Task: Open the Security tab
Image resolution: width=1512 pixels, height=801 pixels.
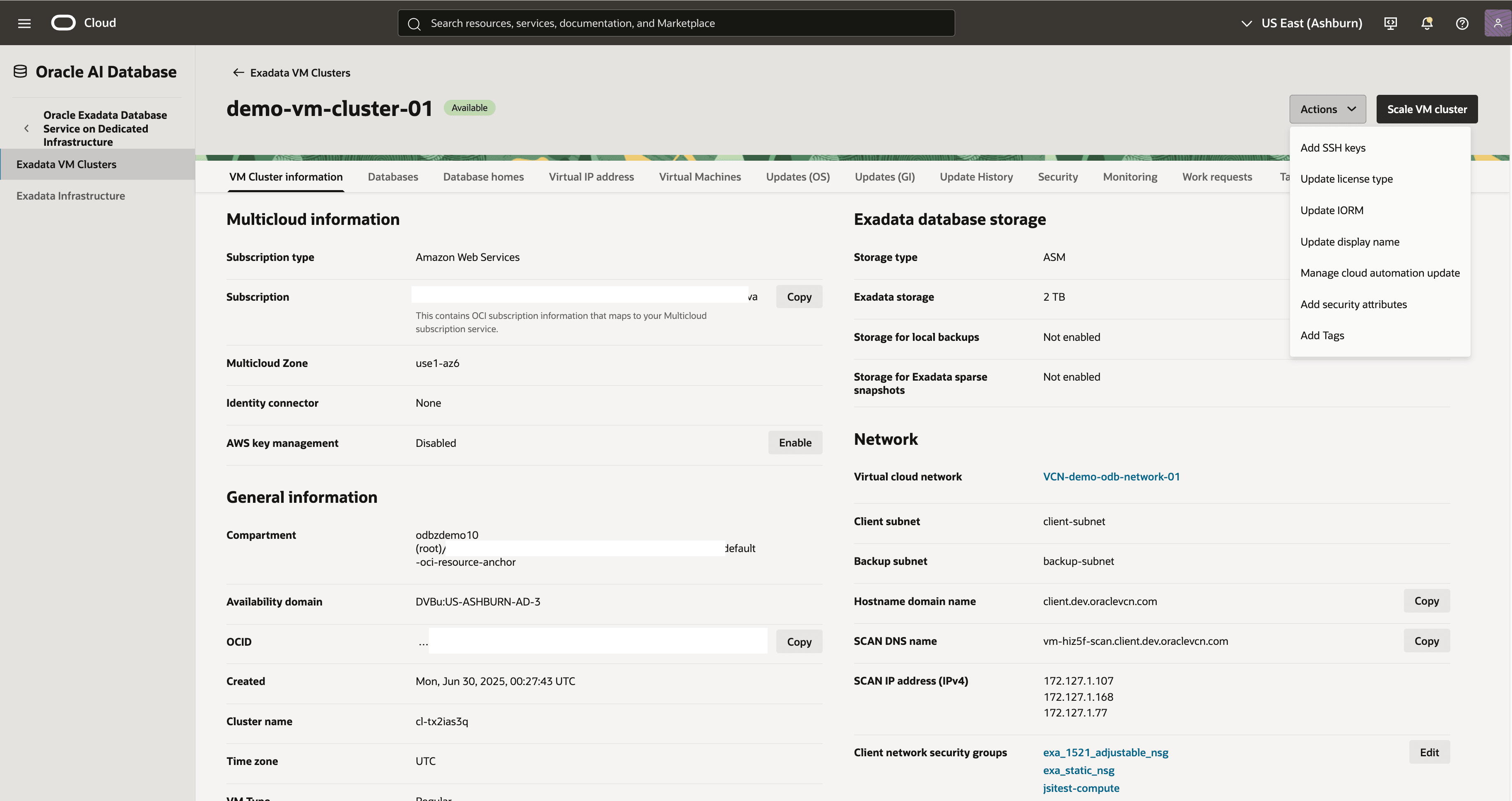Action: coord(1058,177)
